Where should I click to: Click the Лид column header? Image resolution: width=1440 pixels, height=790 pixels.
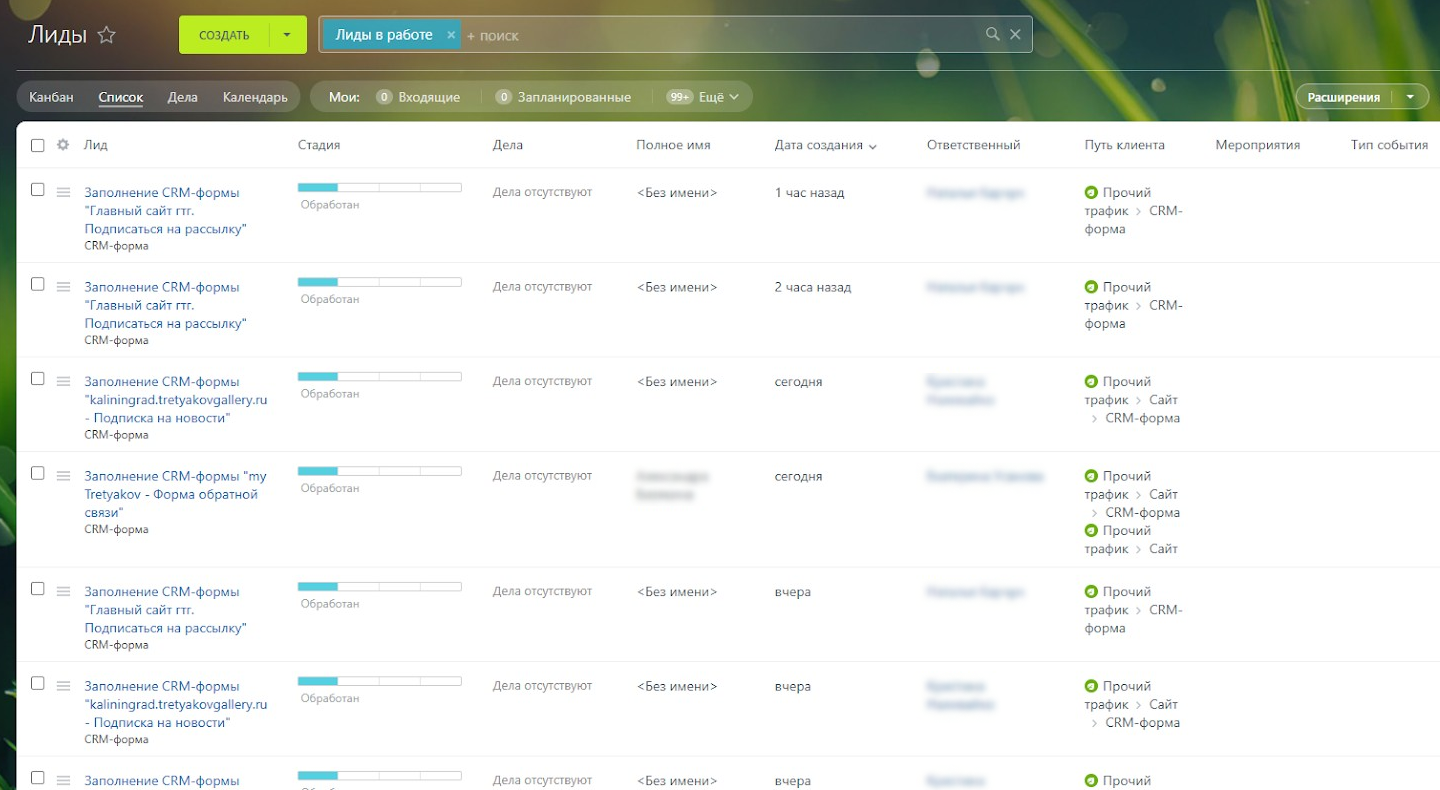(x=96, y=145)
